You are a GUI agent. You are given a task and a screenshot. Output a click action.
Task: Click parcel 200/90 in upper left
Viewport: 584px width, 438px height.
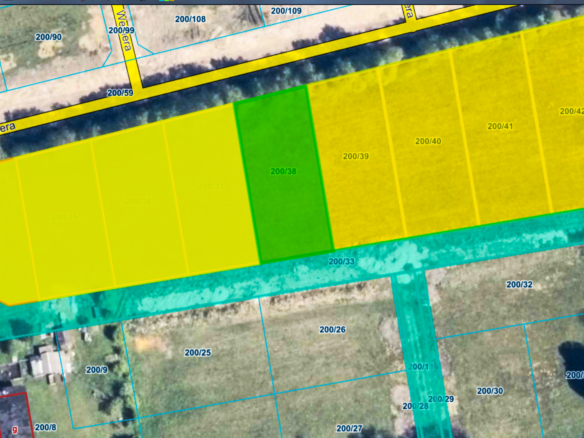coord(48,37)
